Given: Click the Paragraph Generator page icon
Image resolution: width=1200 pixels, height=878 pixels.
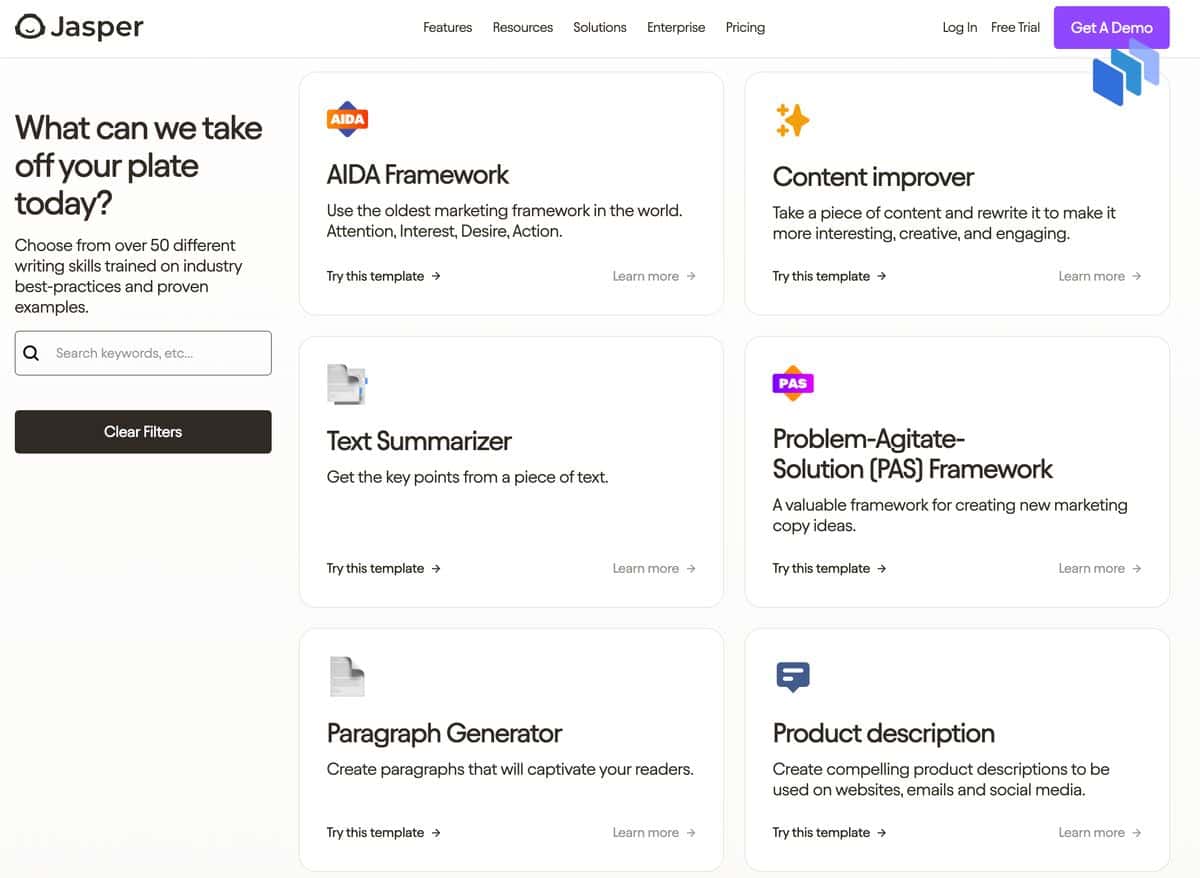Looking at the screenshot, I should pyautogui.click(x=347, y=676).
